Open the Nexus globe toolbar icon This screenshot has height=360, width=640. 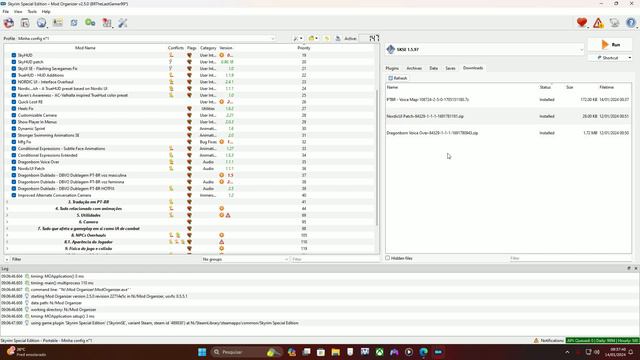coord(41,23)
